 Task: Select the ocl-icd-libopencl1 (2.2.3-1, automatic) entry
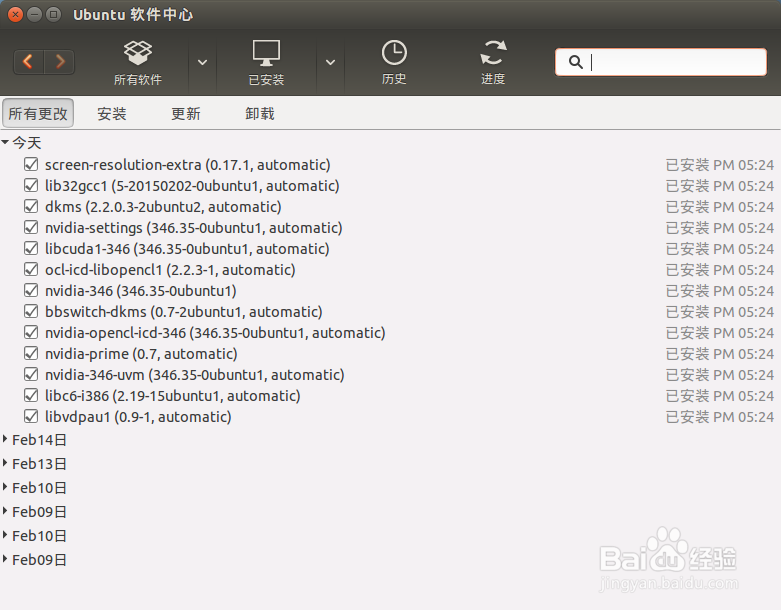click(x=170, y=269)
